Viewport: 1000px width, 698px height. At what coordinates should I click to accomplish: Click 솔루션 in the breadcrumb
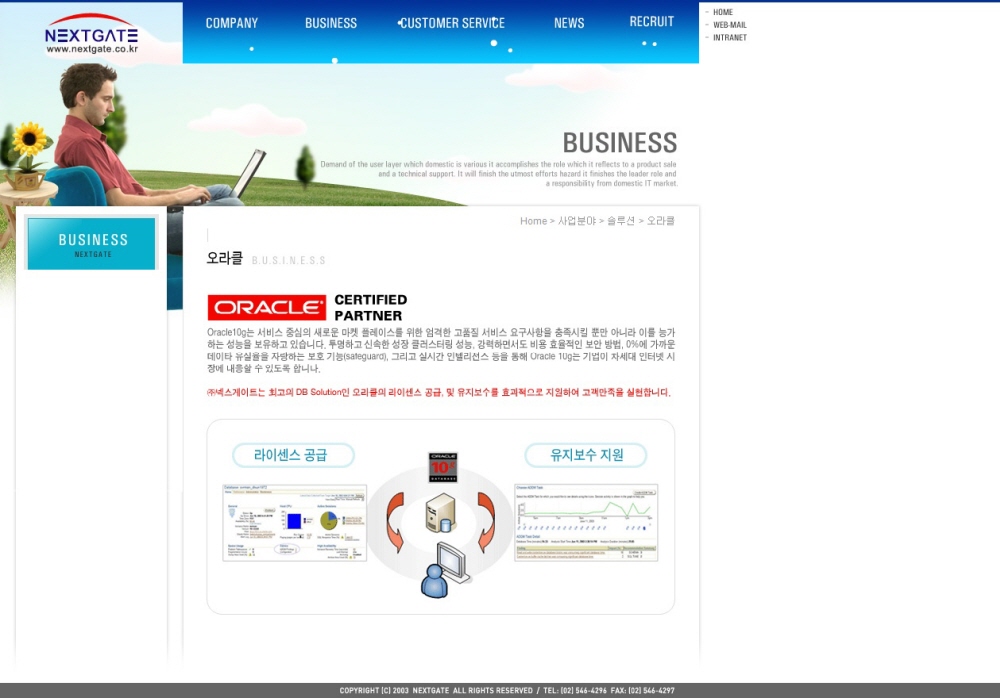coord(620,221)
